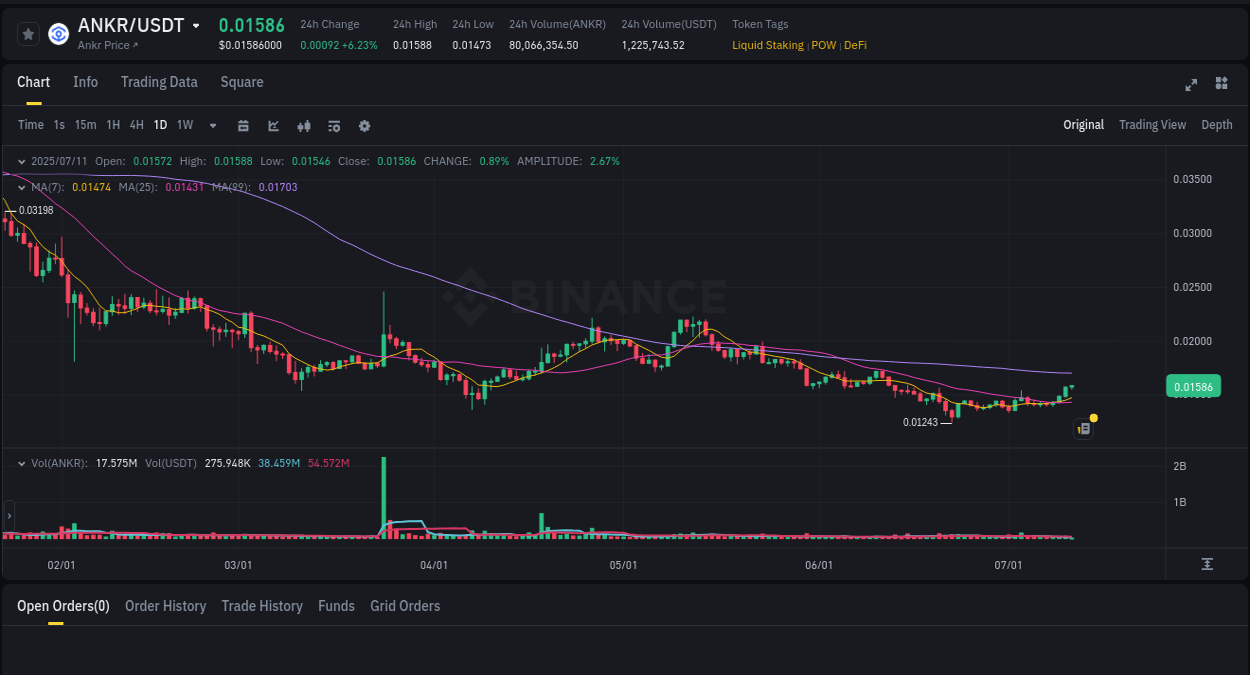The height and width of the screenshot is (675, 1250).
Task: Collapse the moving averages legend row
Action: point(22,187)
